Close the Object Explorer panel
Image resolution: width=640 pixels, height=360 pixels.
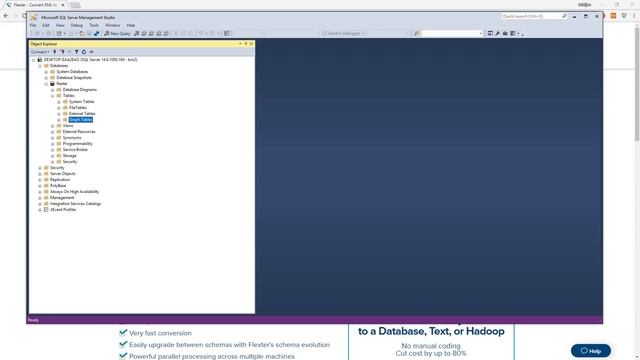coord(251,44)
